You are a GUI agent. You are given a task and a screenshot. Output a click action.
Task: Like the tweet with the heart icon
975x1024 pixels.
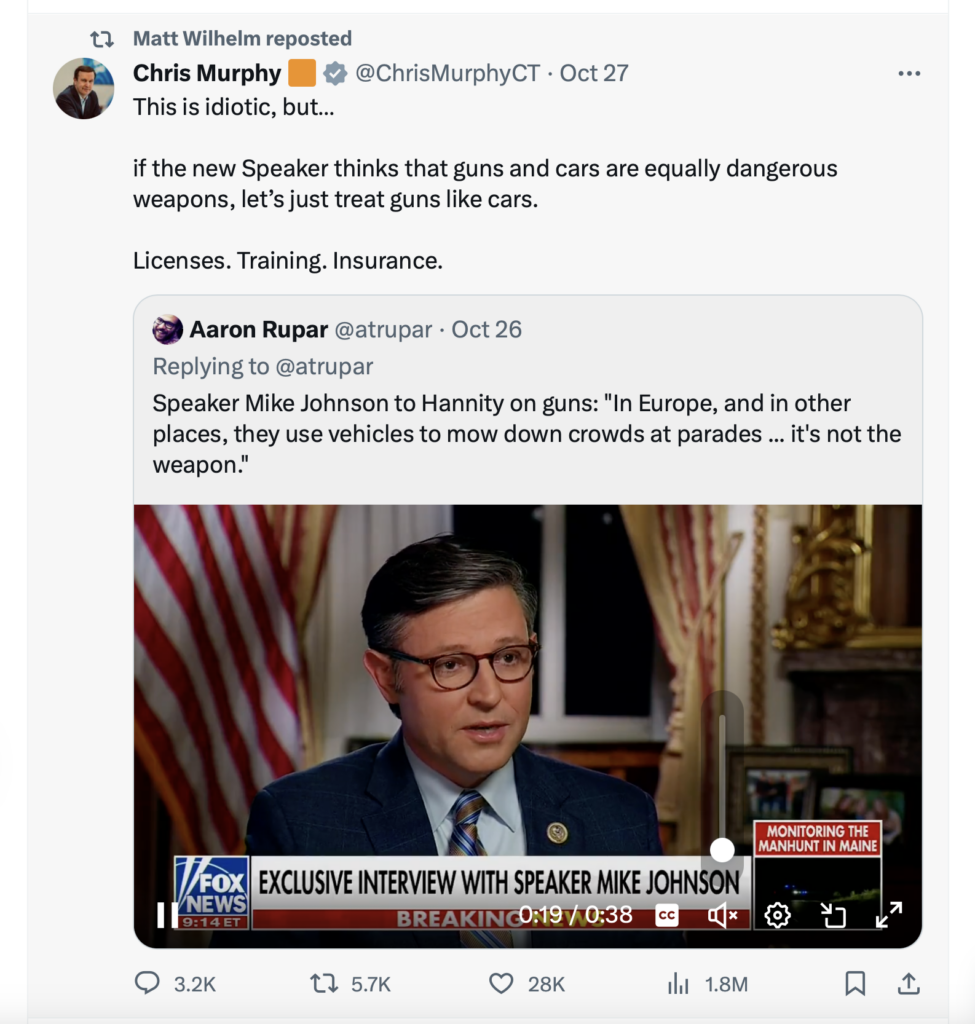tap(501, 984)
